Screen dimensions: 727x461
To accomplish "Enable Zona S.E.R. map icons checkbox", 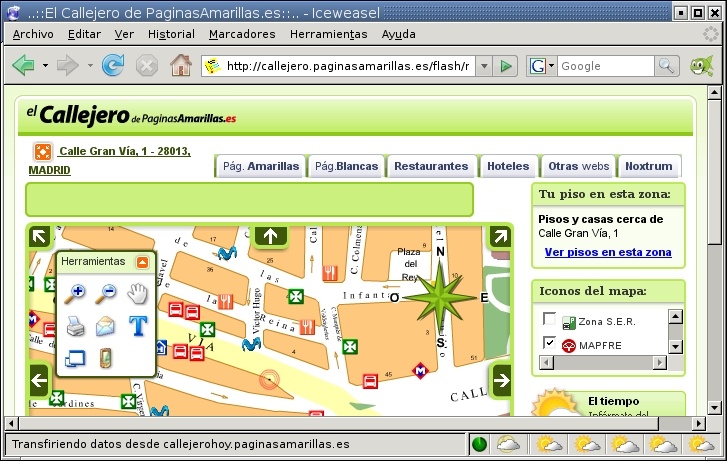I will [x=549, y=320].
